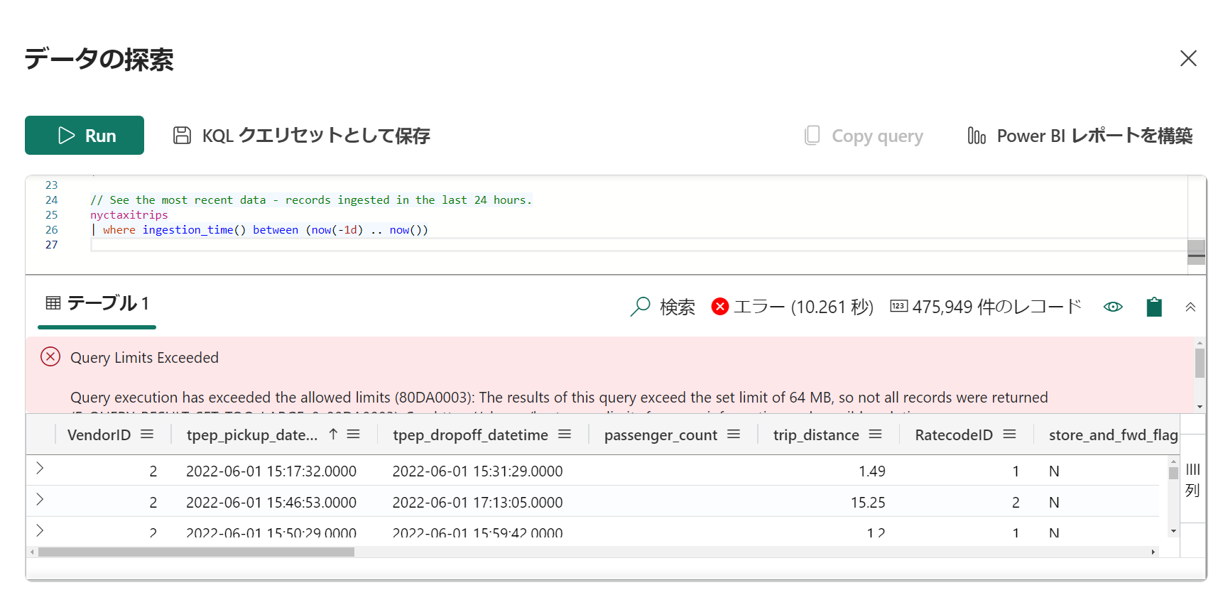Copy results with clipboard icon
This screenshot has height=590, width=1223.
(1154, 307)
